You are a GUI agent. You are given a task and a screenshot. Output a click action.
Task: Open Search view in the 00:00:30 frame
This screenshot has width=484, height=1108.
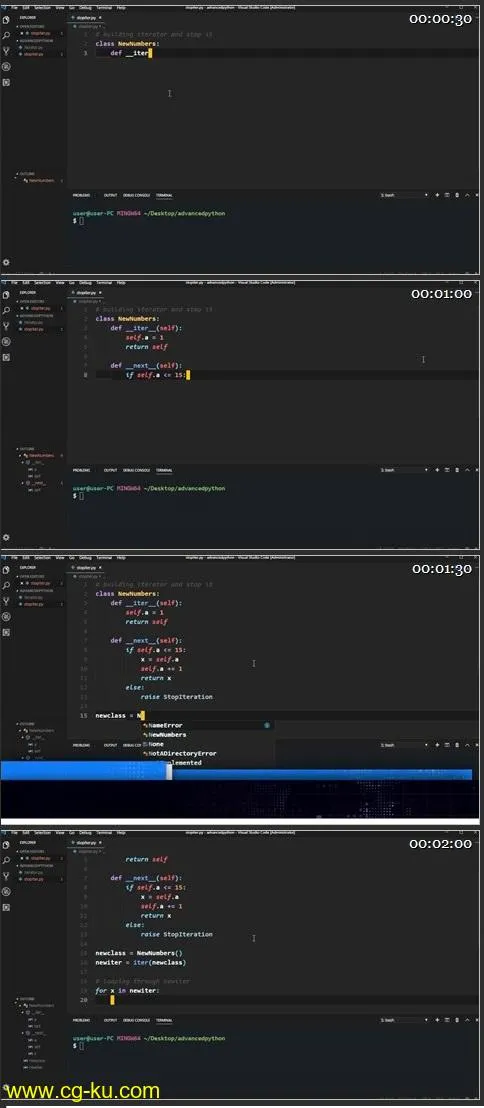click(6, 35)
